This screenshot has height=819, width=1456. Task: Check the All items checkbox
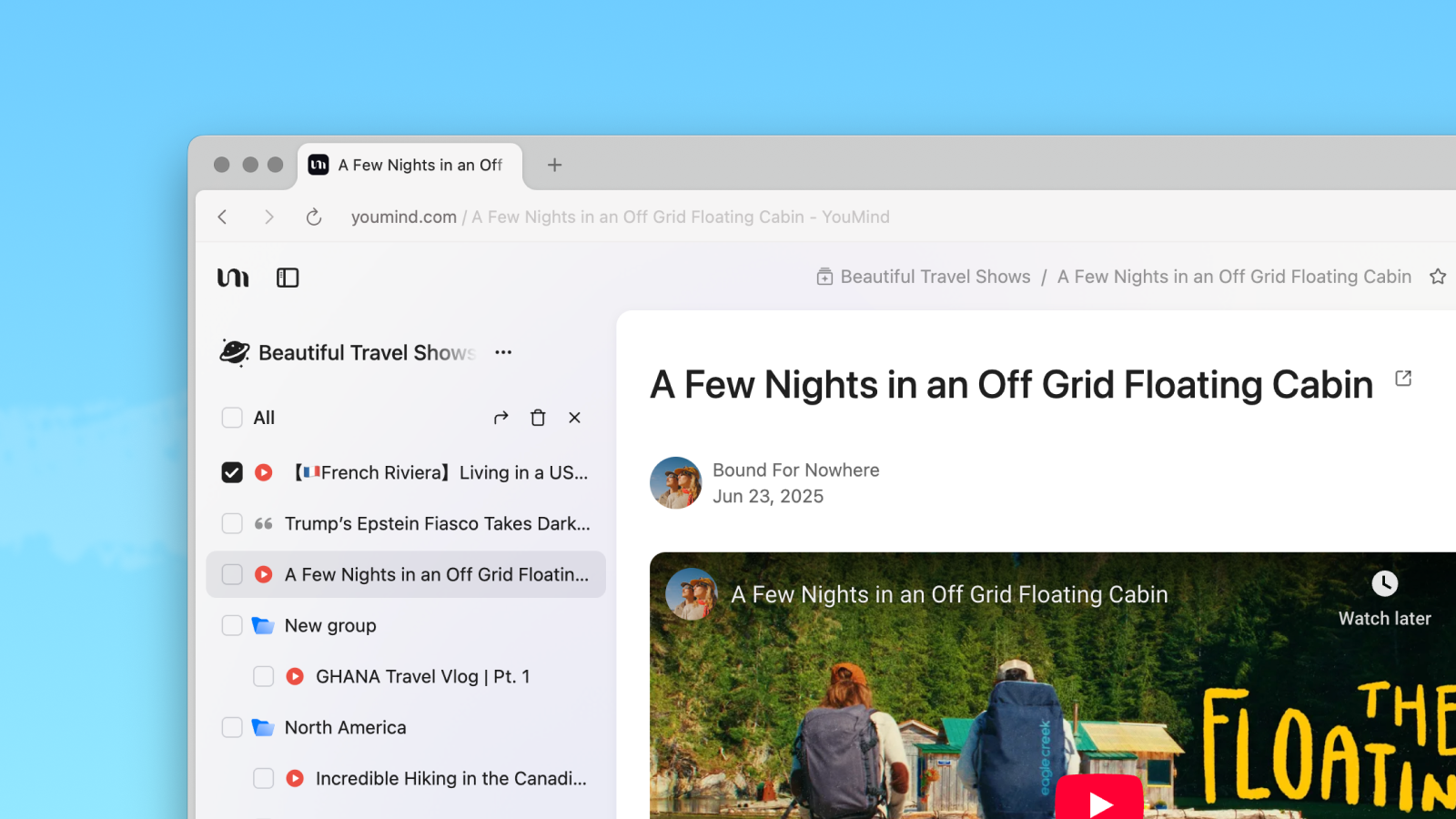pyautogui.click(x=232, y=418)
